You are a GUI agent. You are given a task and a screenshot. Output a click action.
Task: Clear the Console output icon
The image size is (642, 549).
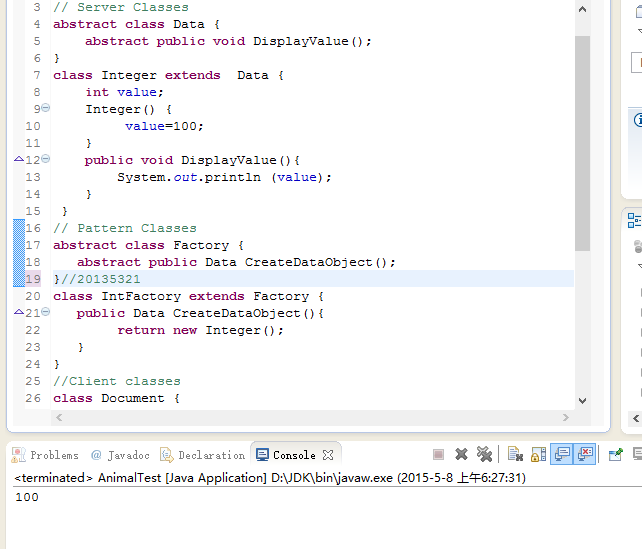pyautogui.click(x=515, y=454)
